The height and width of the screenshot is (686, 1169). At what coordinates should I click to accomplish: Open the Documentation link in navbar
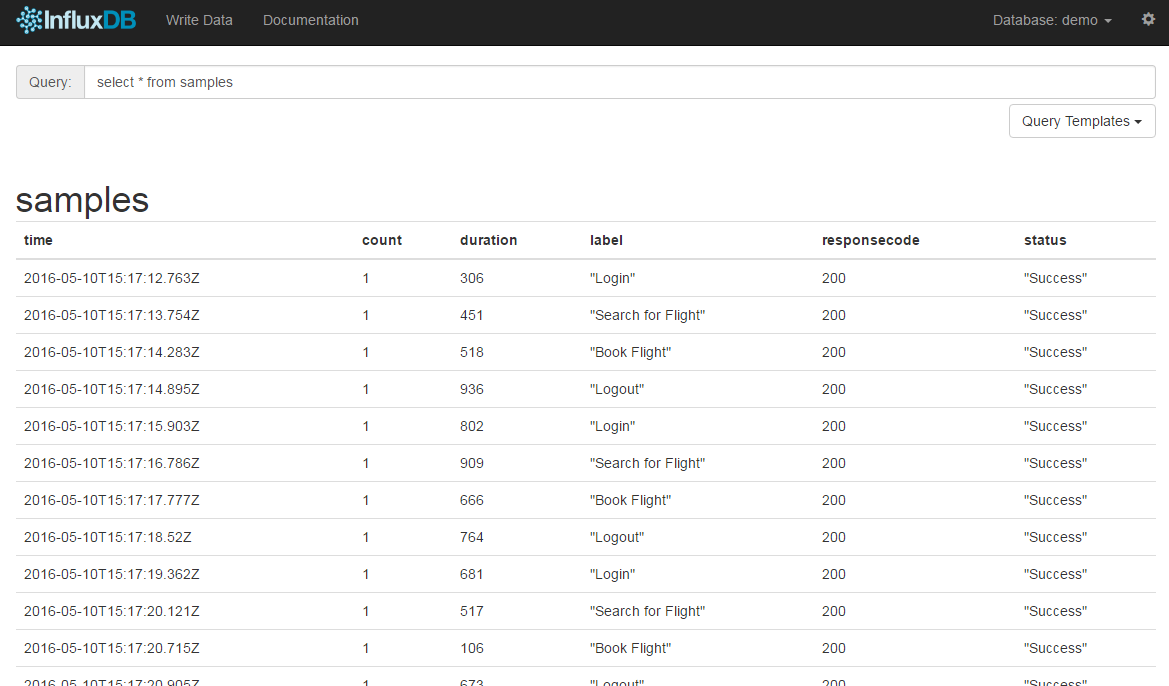pyautogui.click(x=310, y=20)
